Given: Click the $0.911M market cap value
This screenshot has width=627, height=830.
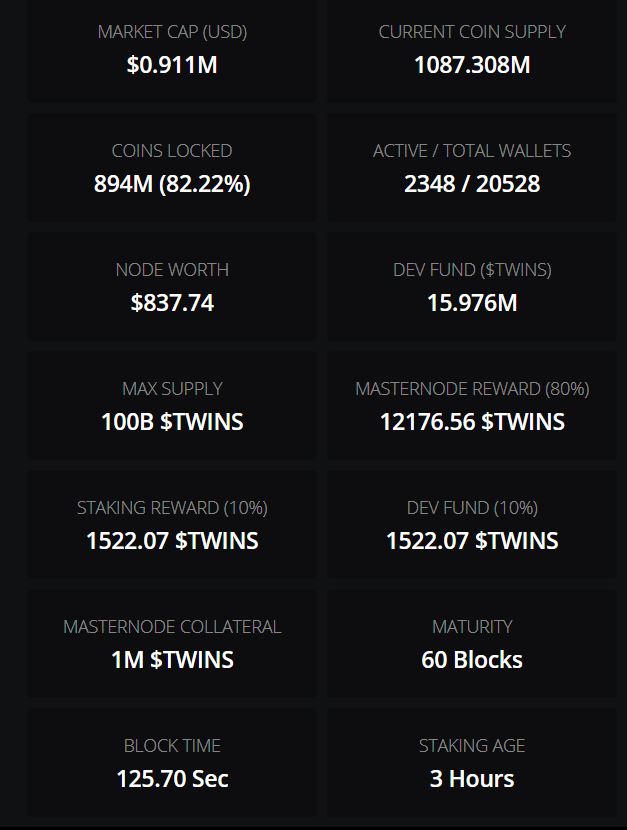Looking at the screenshot, I should pyautogui.click(x=172, y=65).
